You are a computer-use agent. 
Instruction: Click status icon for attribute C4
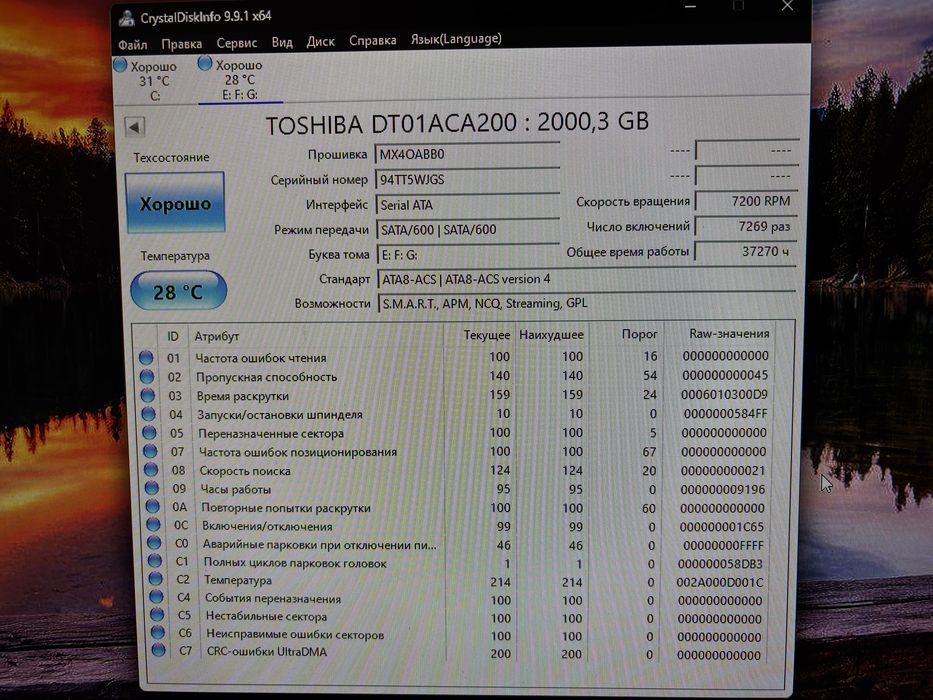(156, 596)
